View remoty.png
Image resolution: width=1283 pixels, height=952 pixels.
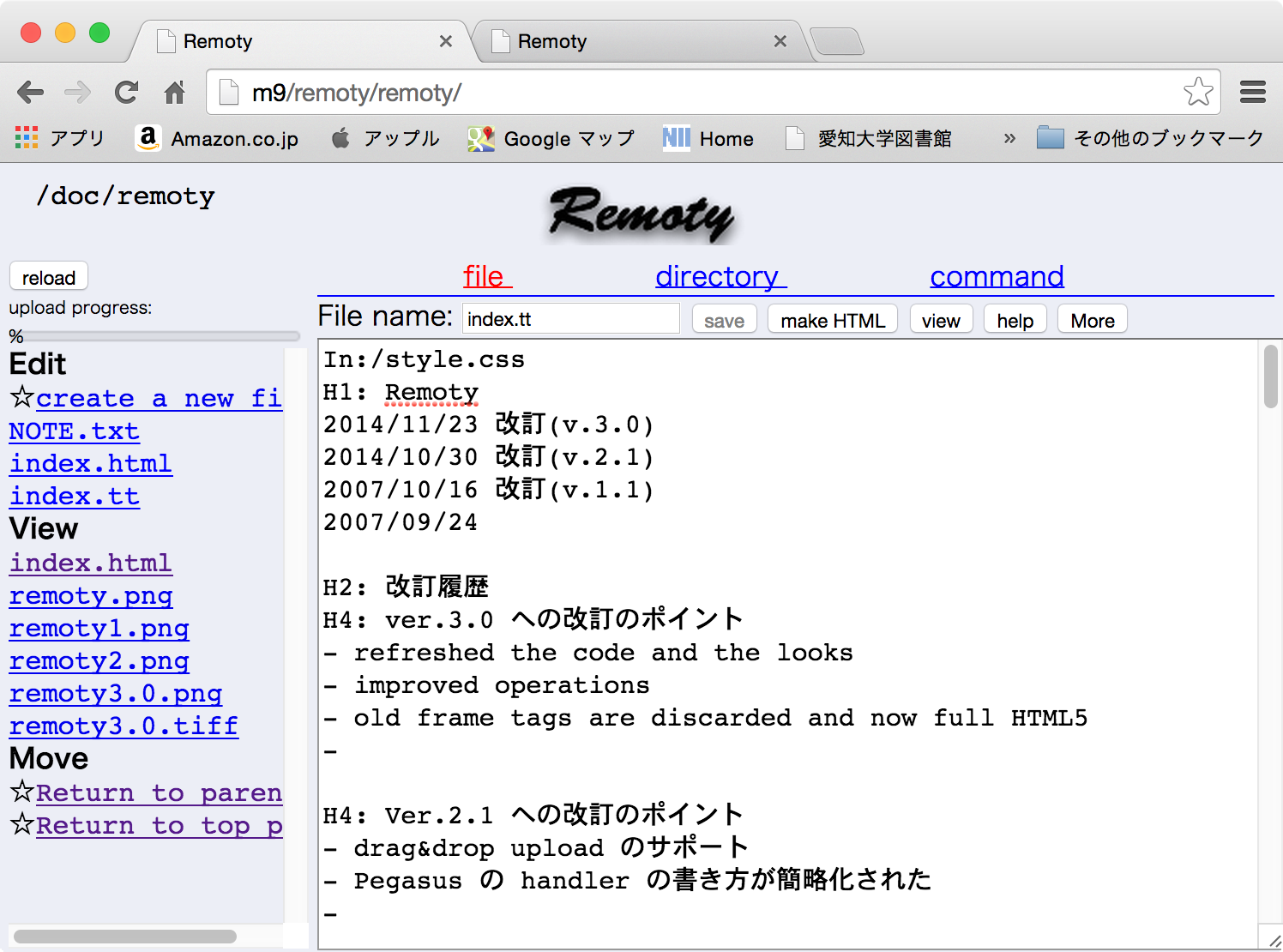tap(91, 595)
